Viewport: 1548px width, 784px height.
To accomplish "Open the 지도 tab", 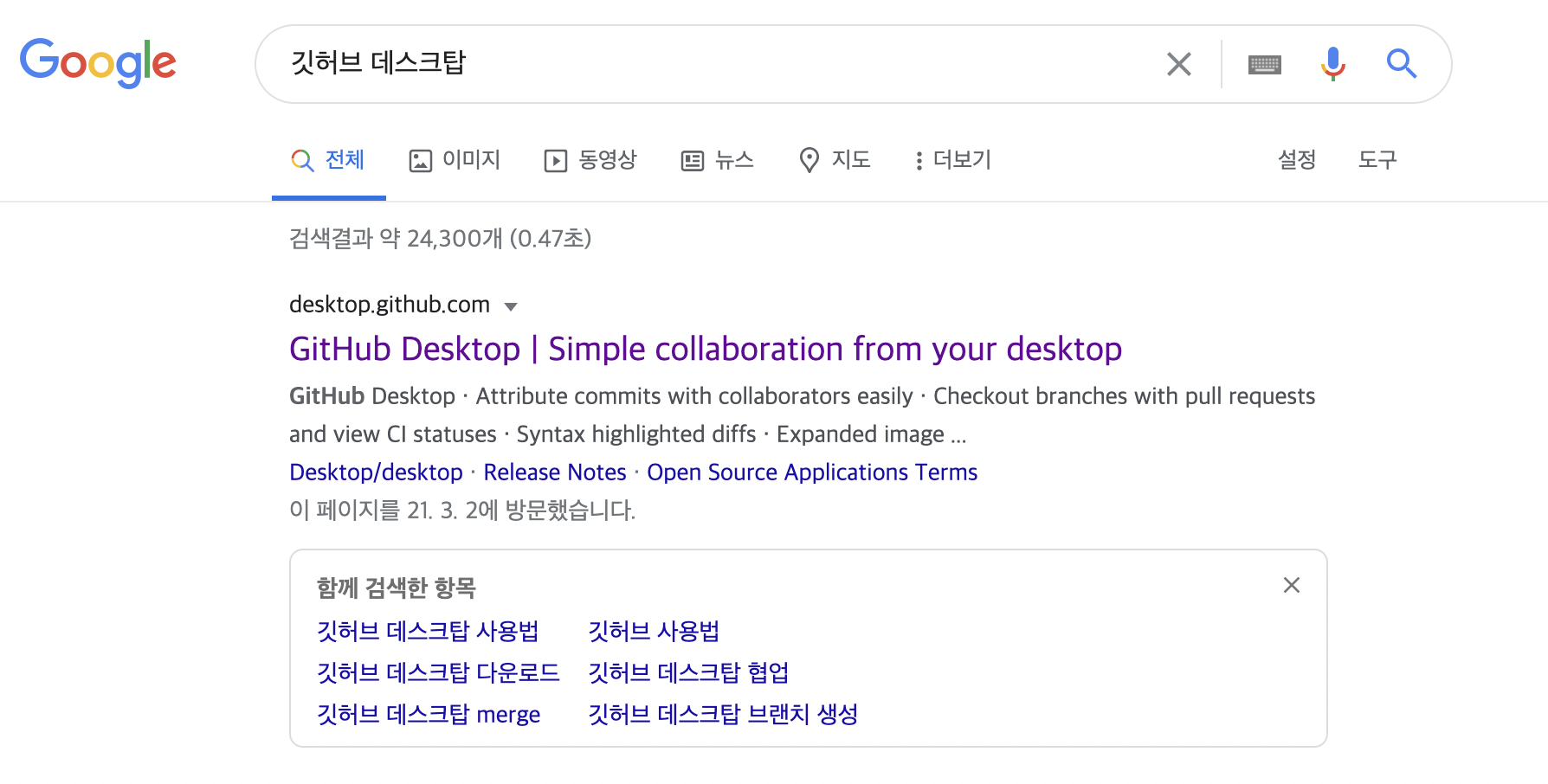I will (x=835, y=160).
